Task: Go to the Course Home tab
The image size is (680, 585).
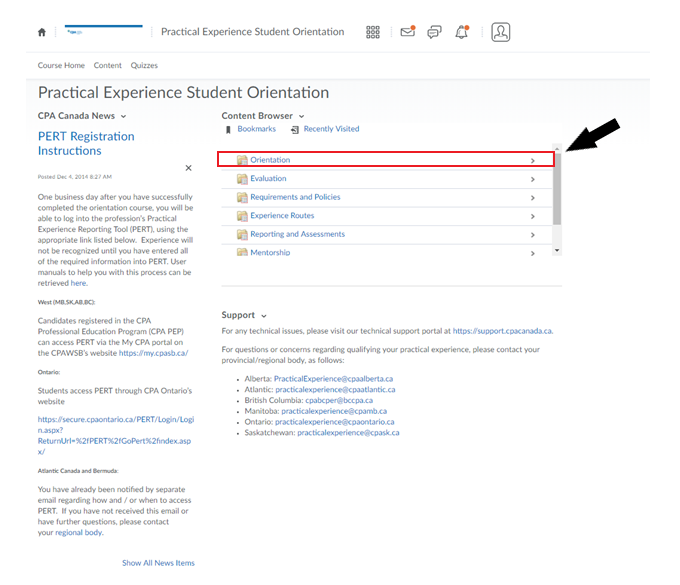Action: [x=61, y=66]
